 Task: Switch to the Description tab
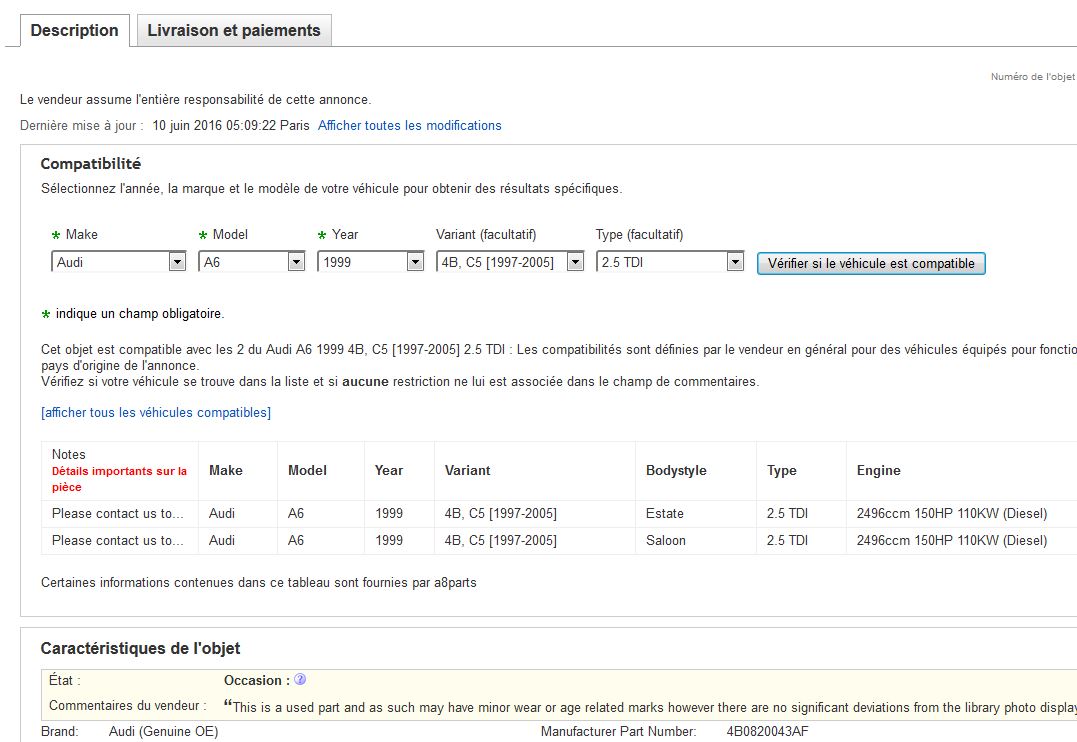(x=74, y=30)
